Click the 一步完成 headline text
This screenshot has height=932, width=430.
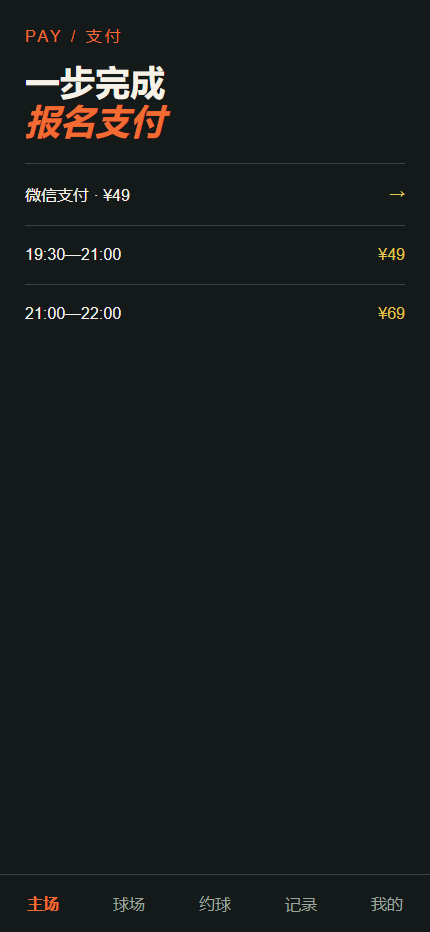pyautogui.click(x=95, y=84)
